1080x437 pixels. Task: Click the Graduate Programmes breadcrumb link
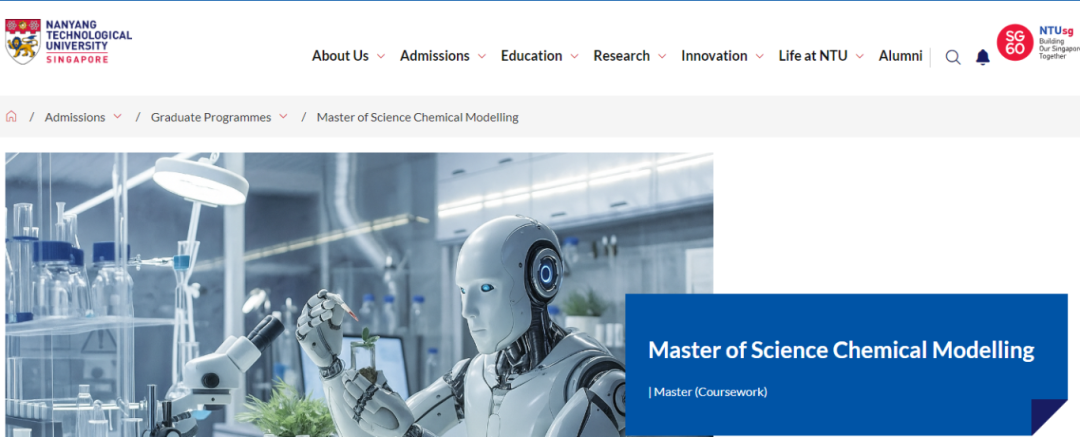(x=211, y=117)
